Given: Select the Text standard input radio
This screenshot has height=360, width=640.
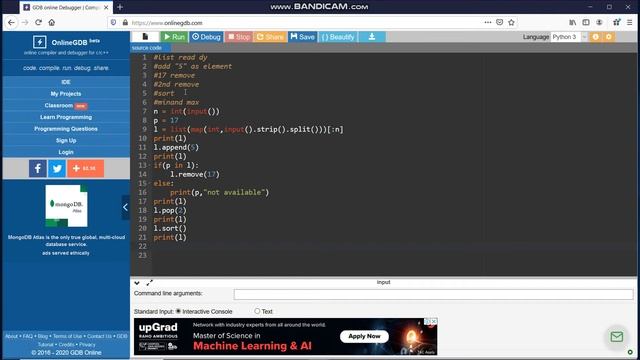Looking at the screenshot, I should pyautogui.click(x=257, y=311).
